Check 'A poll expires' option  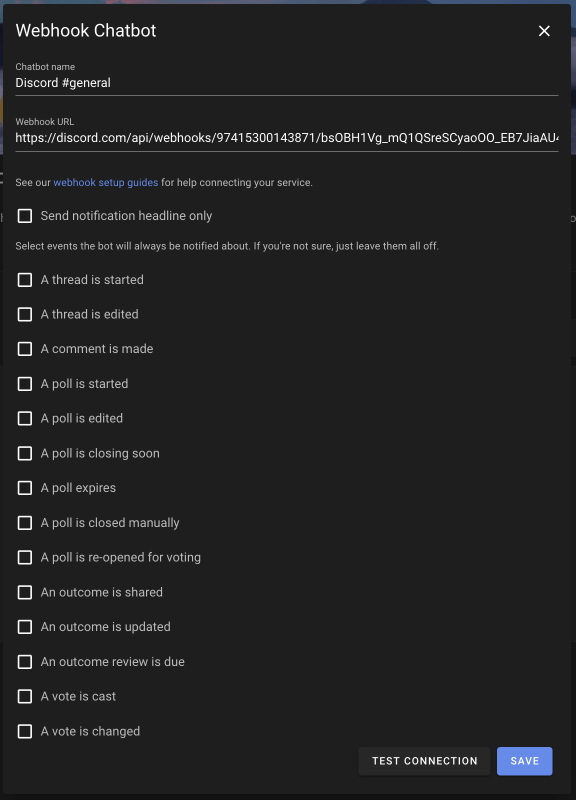24,488
